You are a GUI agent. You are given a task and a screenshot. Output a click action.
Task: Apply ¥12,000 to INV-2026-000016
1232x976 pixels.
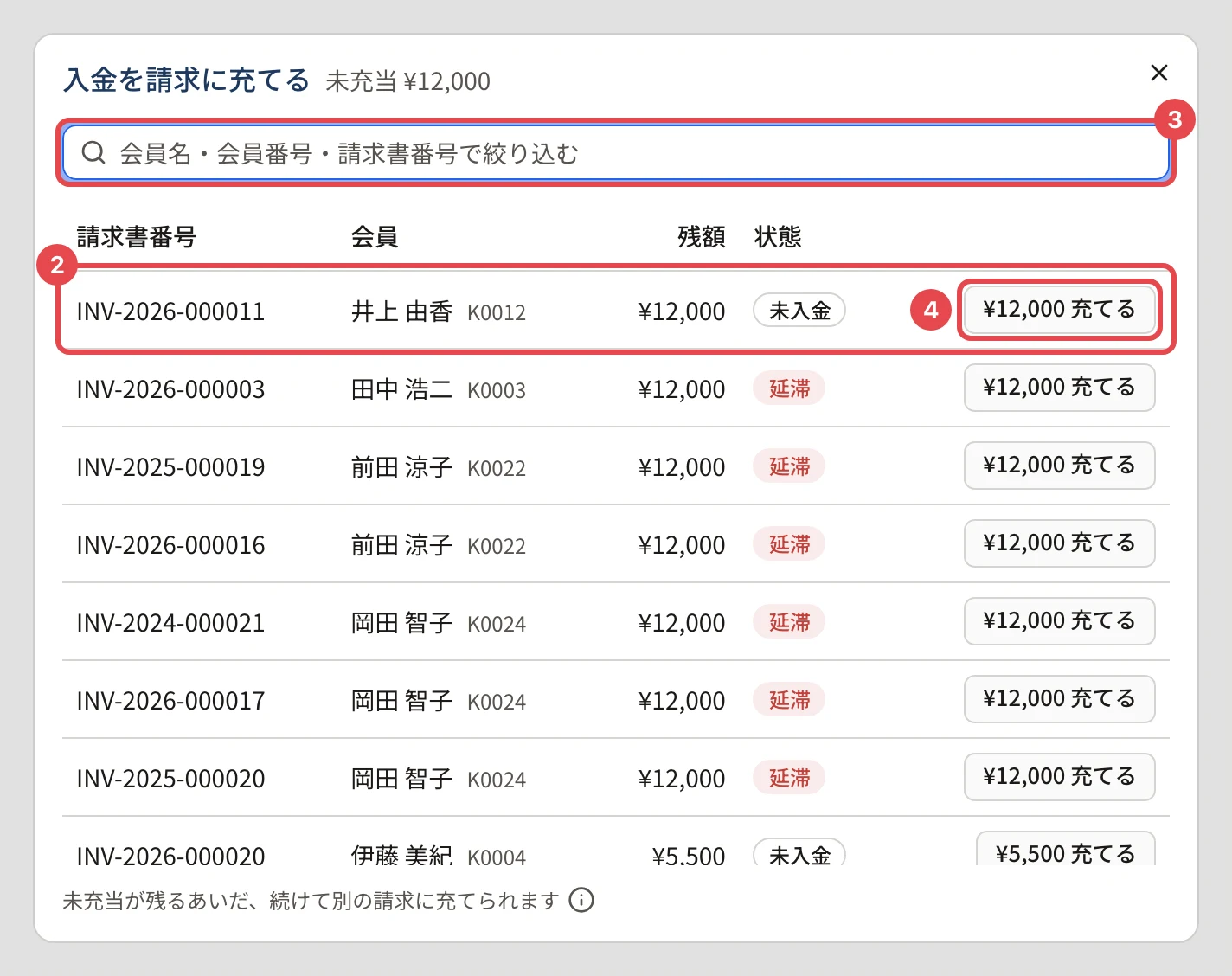[x=1060, y=543]
